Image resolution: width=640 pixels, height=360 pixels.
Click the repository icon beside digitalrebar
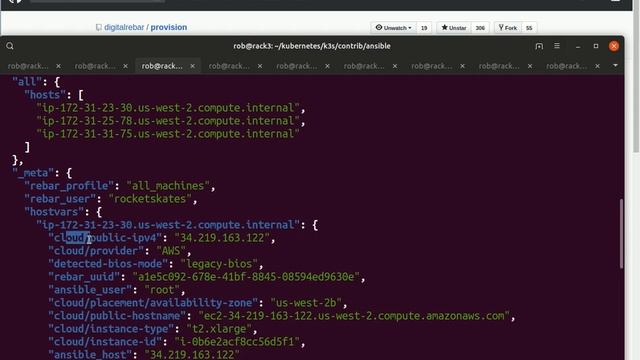pyautogui.click(x=98, y=27)
